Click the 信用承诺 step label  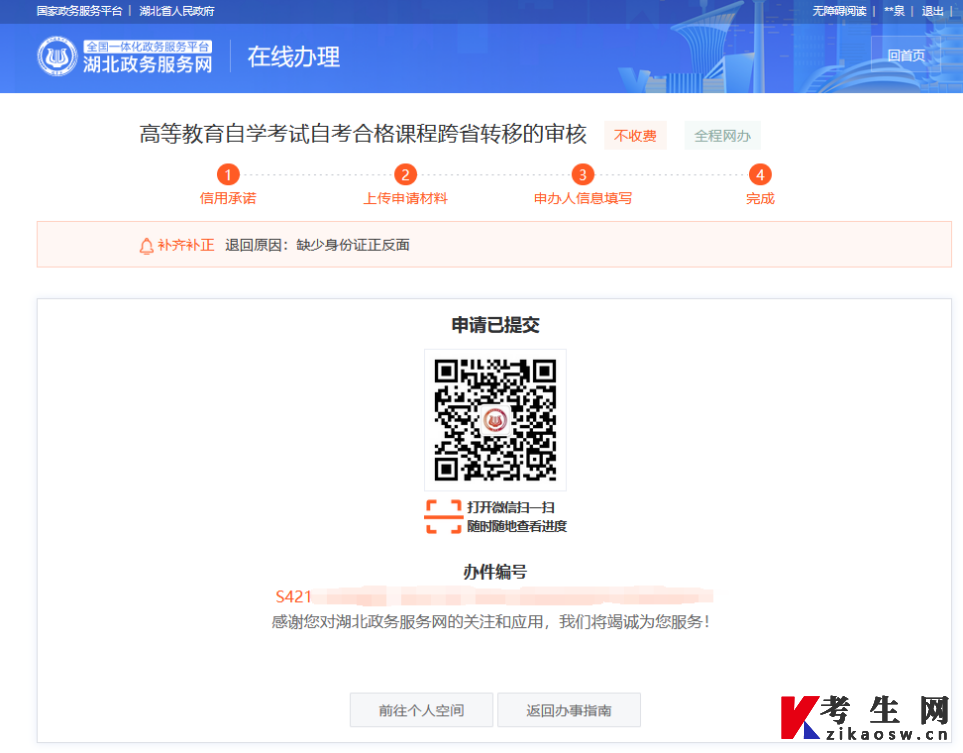coord(228,198)
